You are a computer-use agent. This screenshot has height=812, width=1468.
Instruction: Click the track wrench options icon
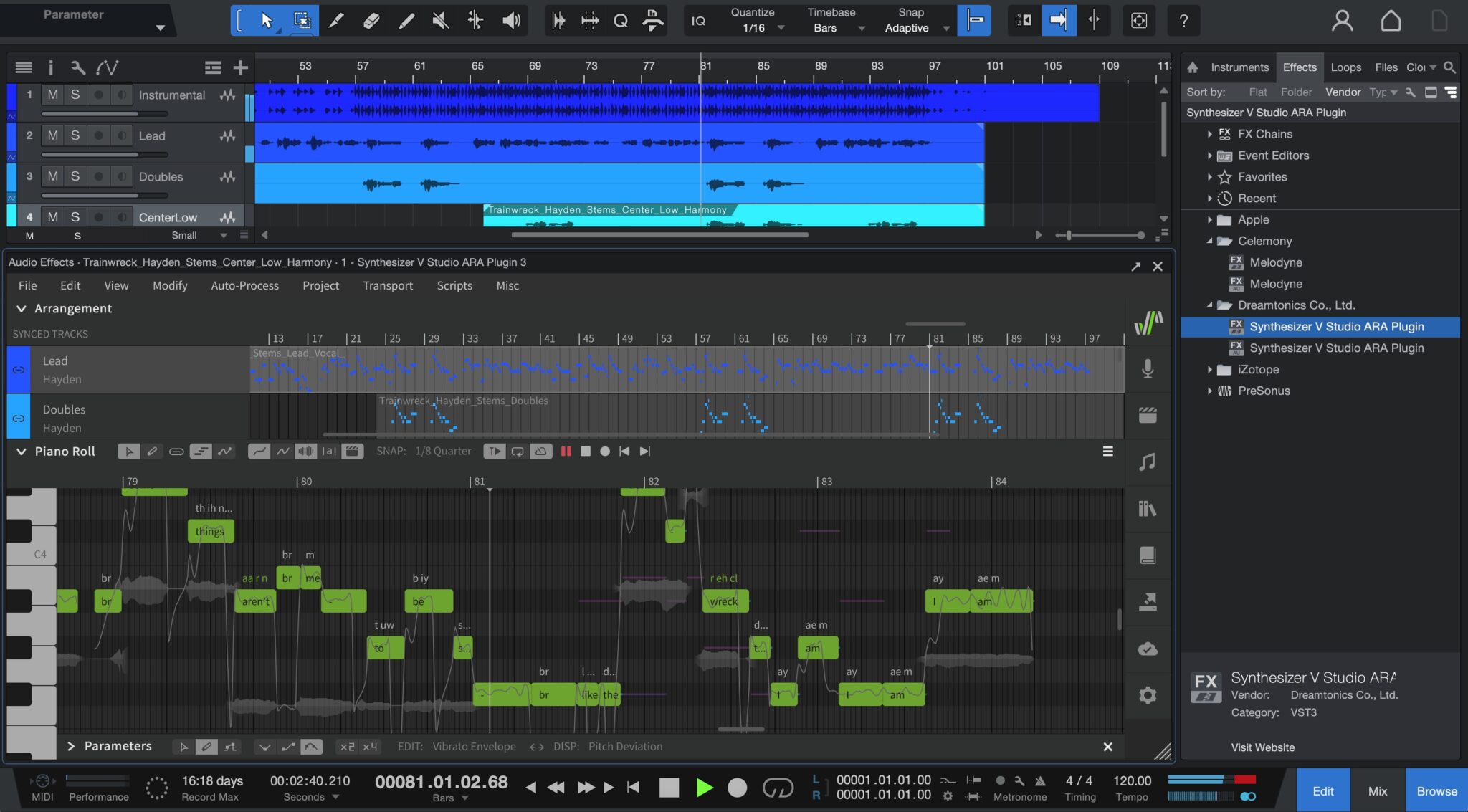coord(77,67)
